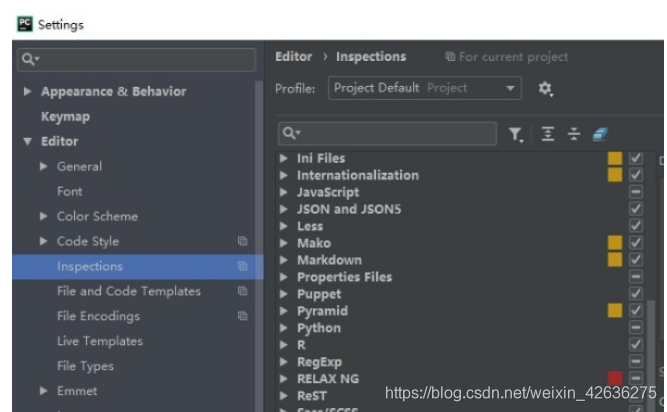This screenshot has height=412, width=667.
Task: Open the Keymap settings page
Action: 66,116
